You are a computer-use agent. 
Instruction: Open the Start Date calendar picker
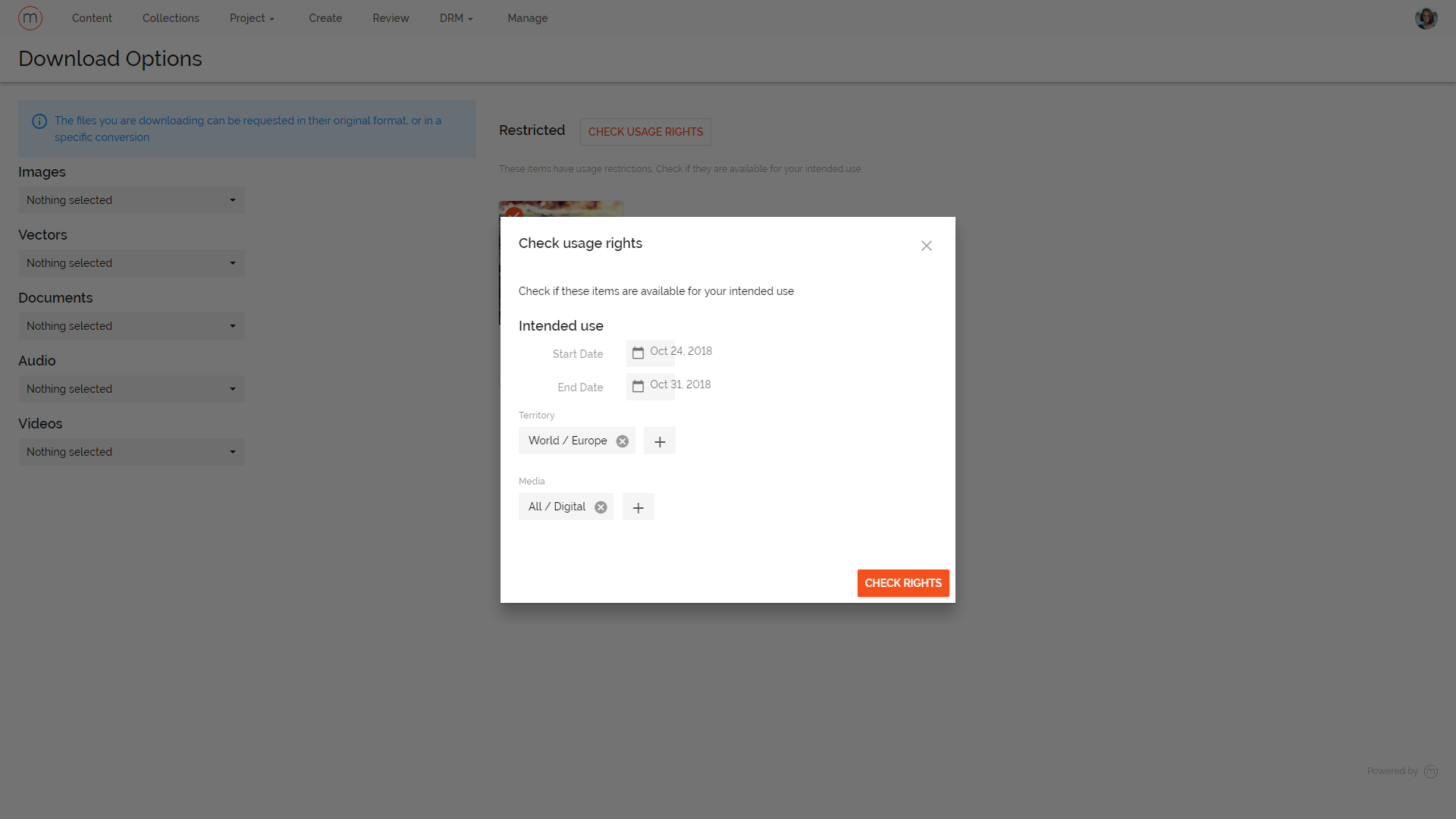click(638, 353)
